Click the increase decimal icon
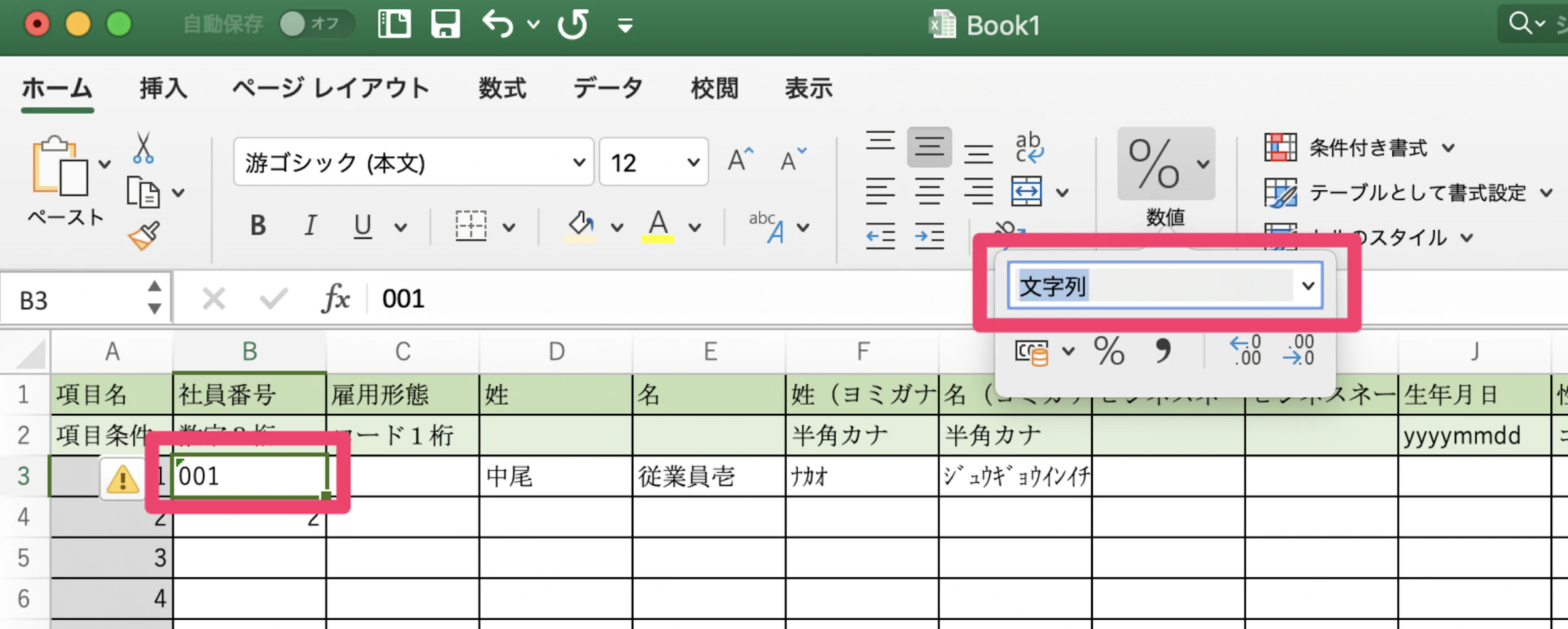 tap(1245, 350)
